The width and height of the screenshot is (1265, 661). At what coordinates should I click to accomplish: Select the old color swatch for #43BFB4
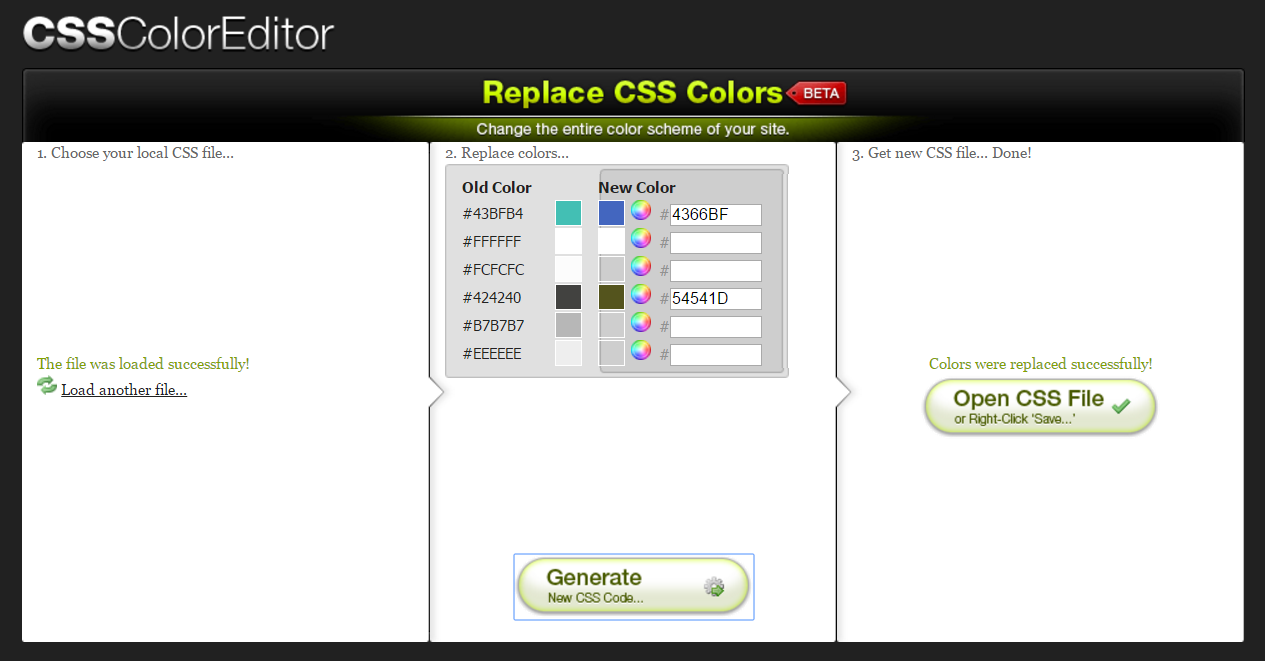coord(568,213)
